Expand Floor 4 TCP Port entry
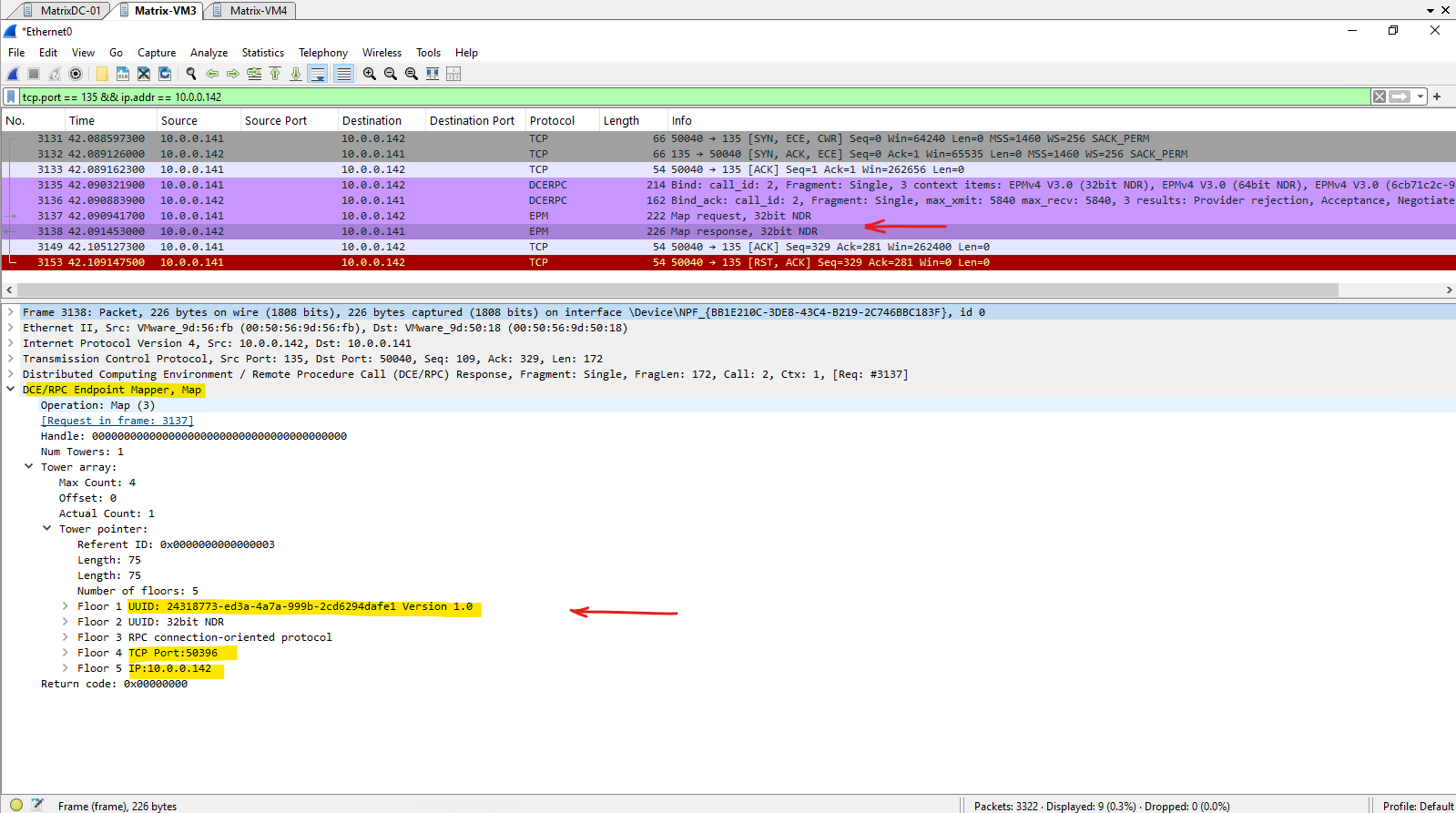 pyautogui.click(x=66, y=653)
